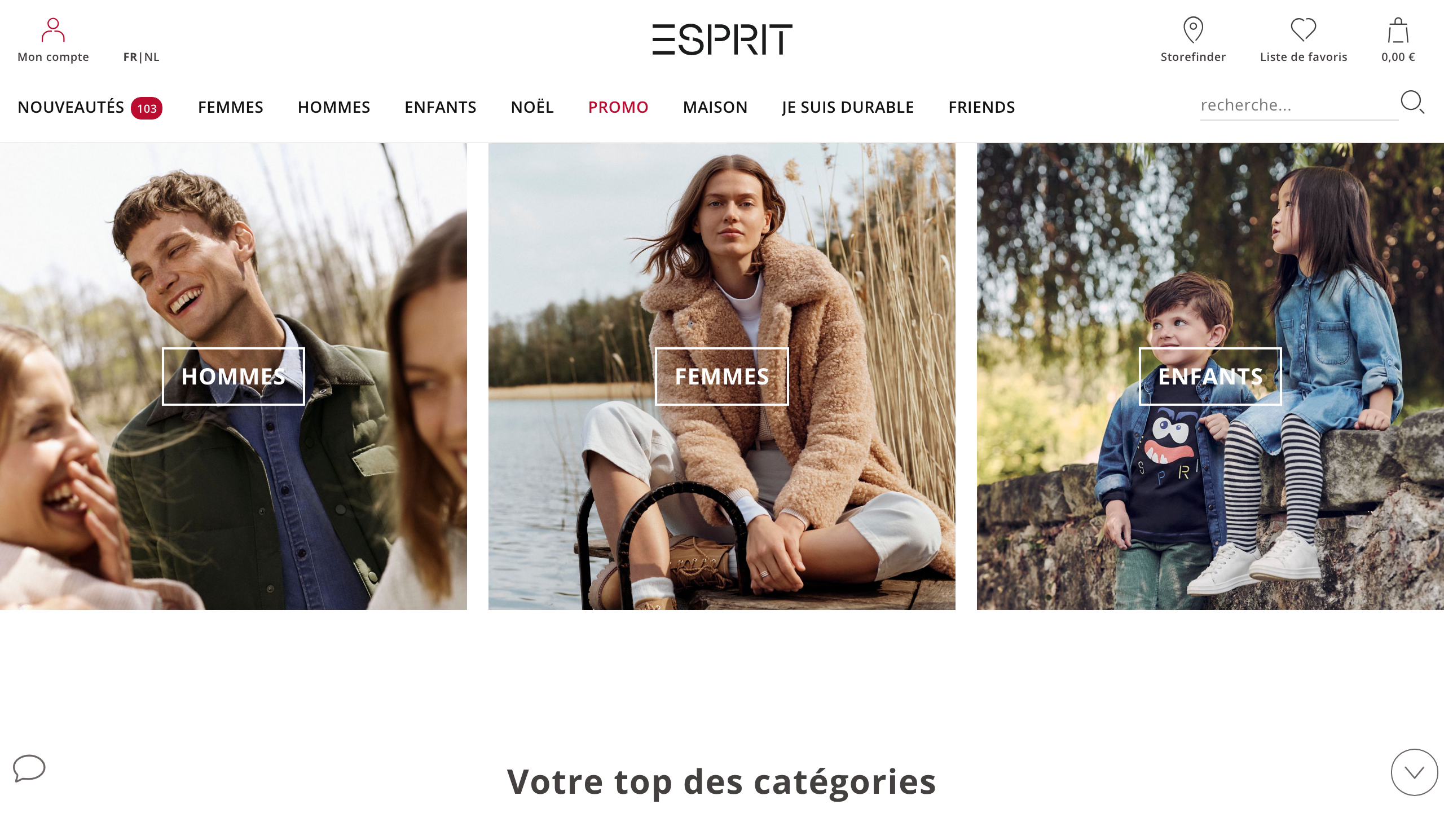This screenshot has height=840, width=1444.
Task: Open the chat bubble icon
Action: click(x=29, y=768)
